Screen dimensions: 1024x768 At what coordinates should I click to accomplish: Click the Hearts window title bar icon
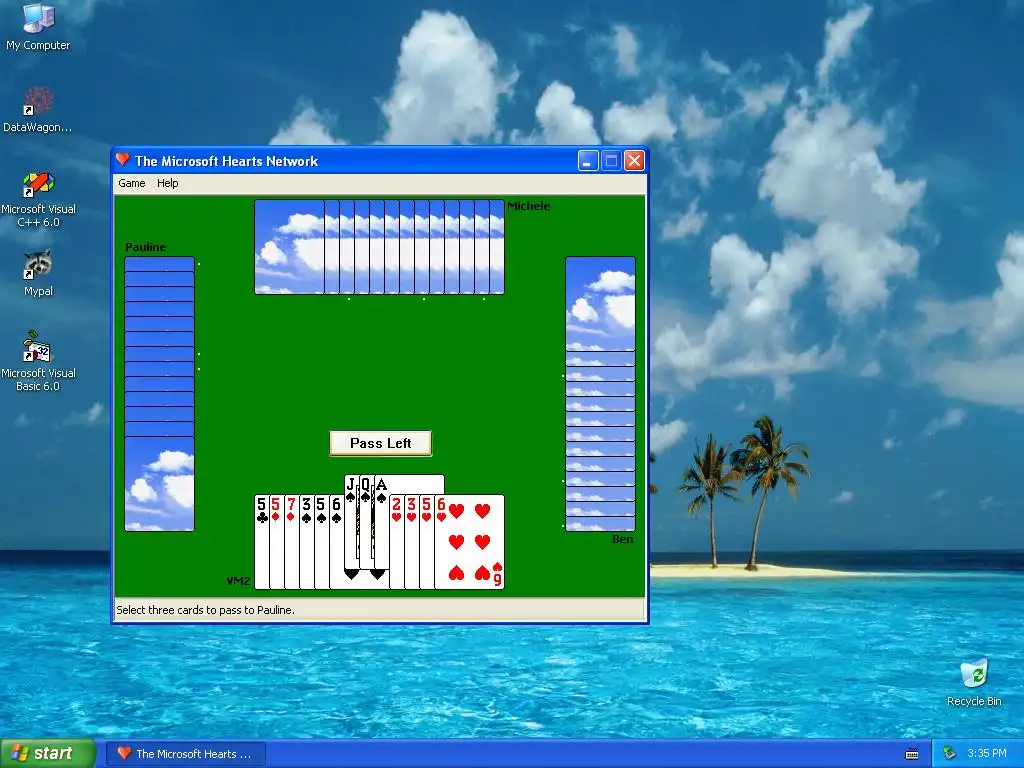pos(123,160)
